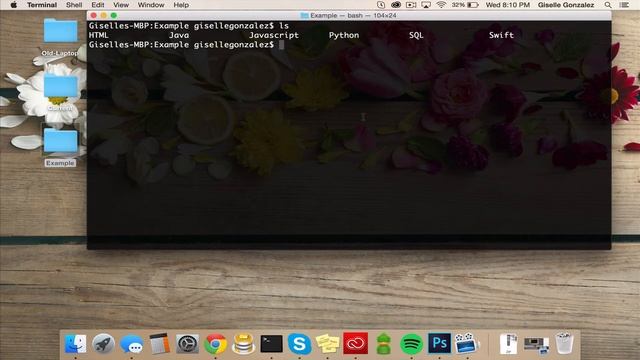Open the Apple menu

click(x=13, y=5)
